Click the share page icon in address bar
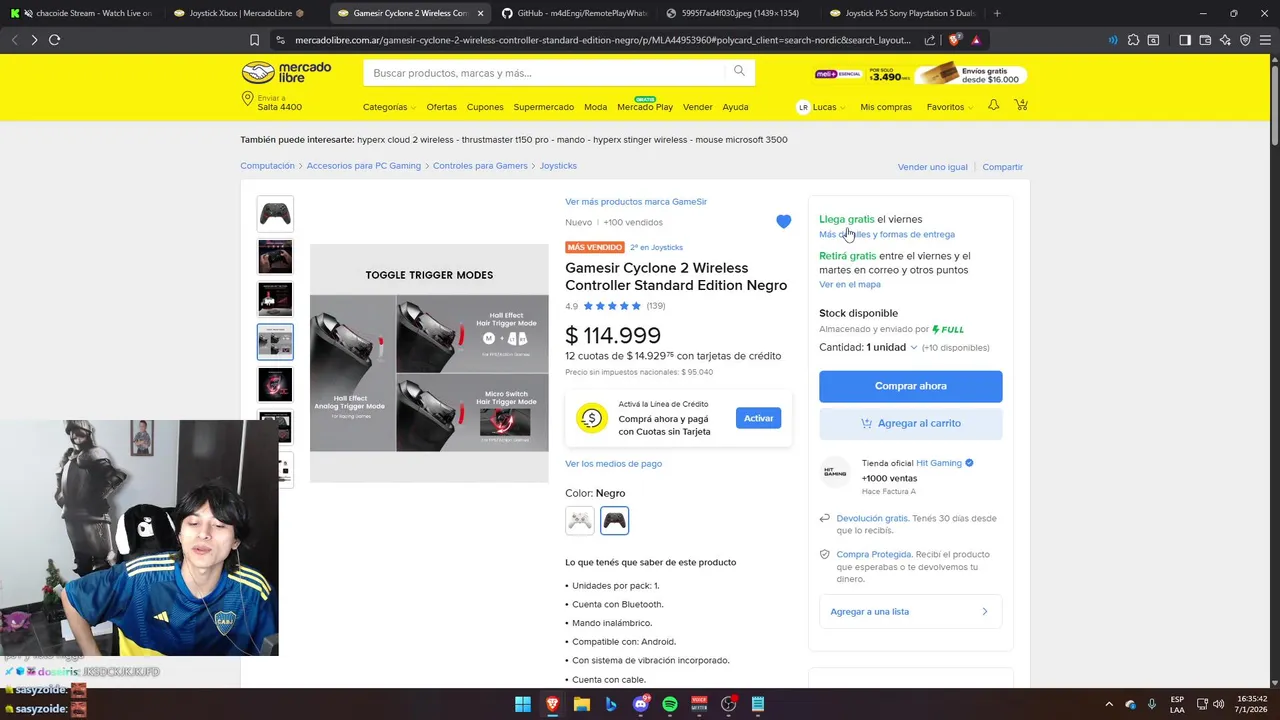This screenshot has height=720, width=1280. (x=930, y=40)
